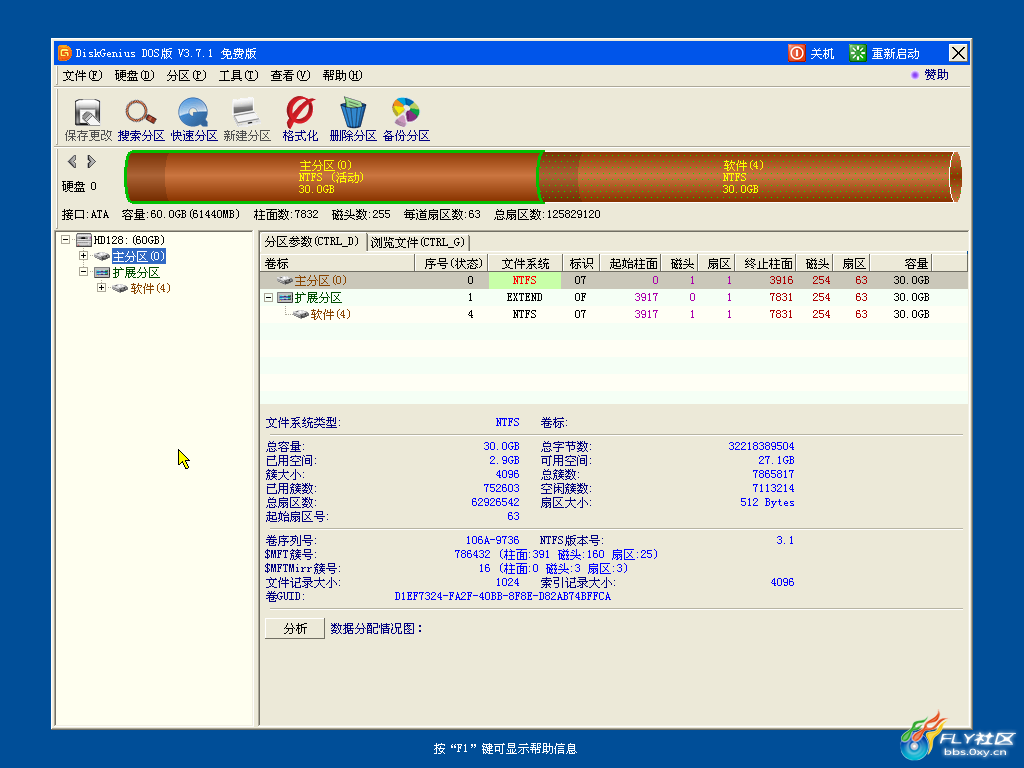The height and width of the screenshot is (768, 1024).
Task: Click the 删除分区 delete partition icon
Action: click(353, 112)
